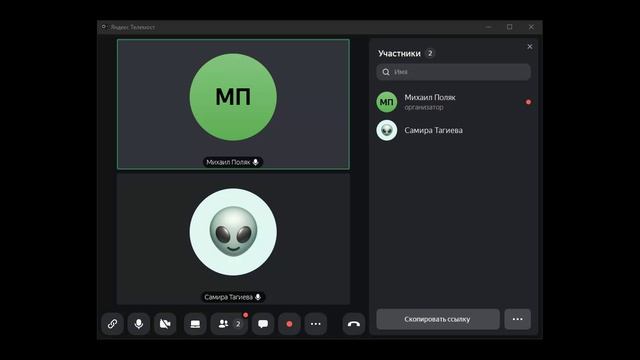Screen dimensions: 640x360
Task: Click the alien avatar in participants list
Action: click(x=387, y=130)
